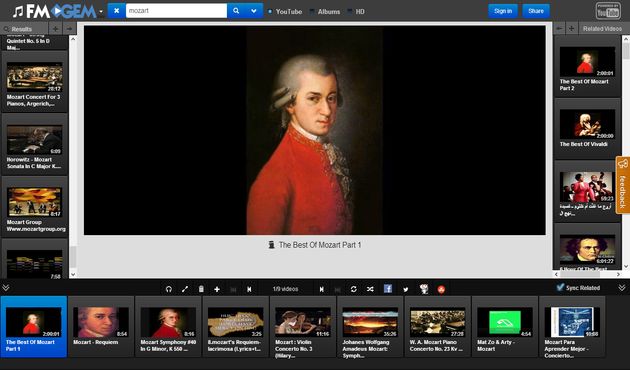The height and width of the screenshot is (370, 630).
Task: Open the Arabic-titled related video
Action: tap(587, 191)
